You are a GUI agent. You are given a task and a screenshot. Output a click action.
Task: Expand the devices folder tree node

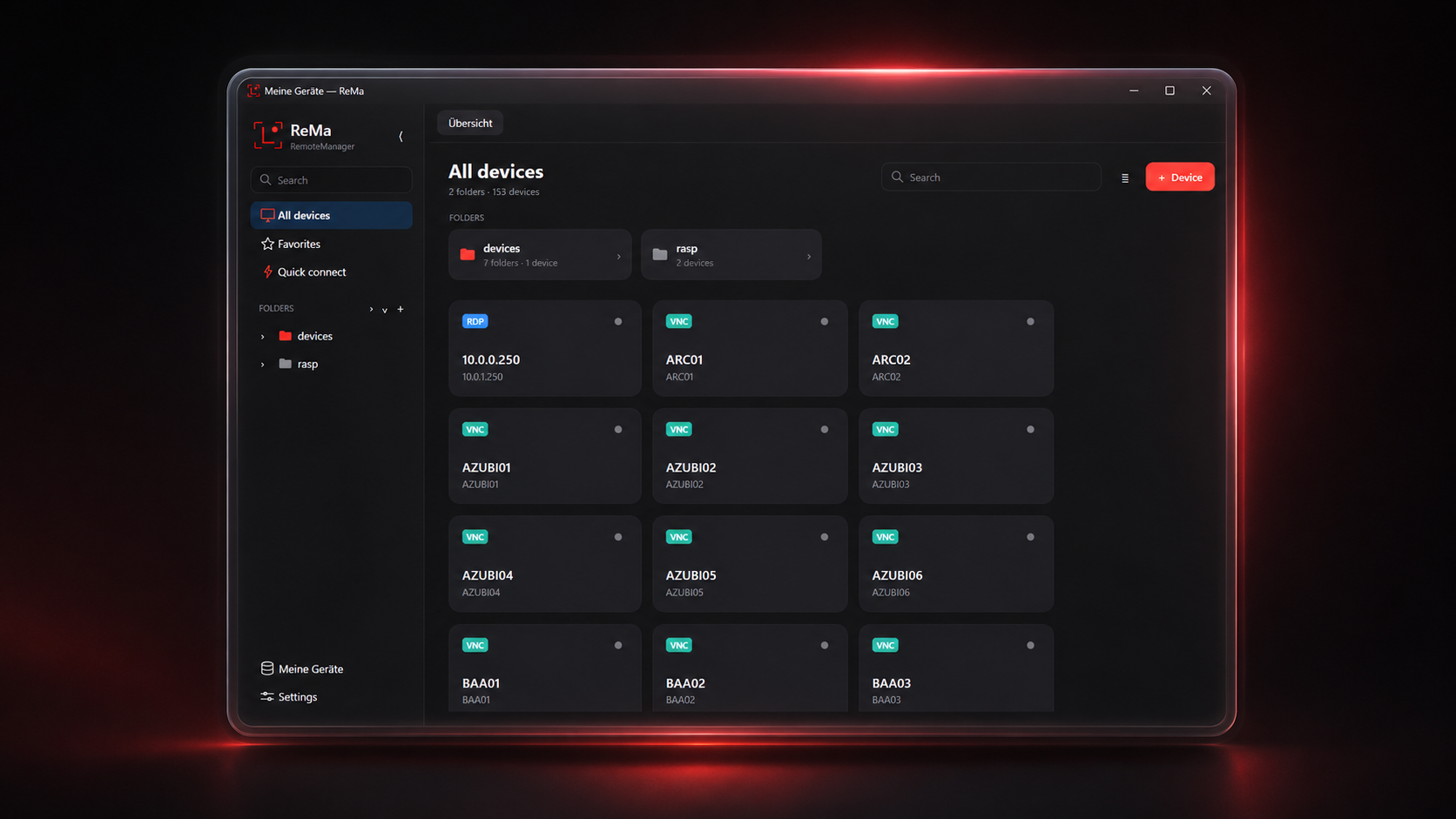(263, 337)
